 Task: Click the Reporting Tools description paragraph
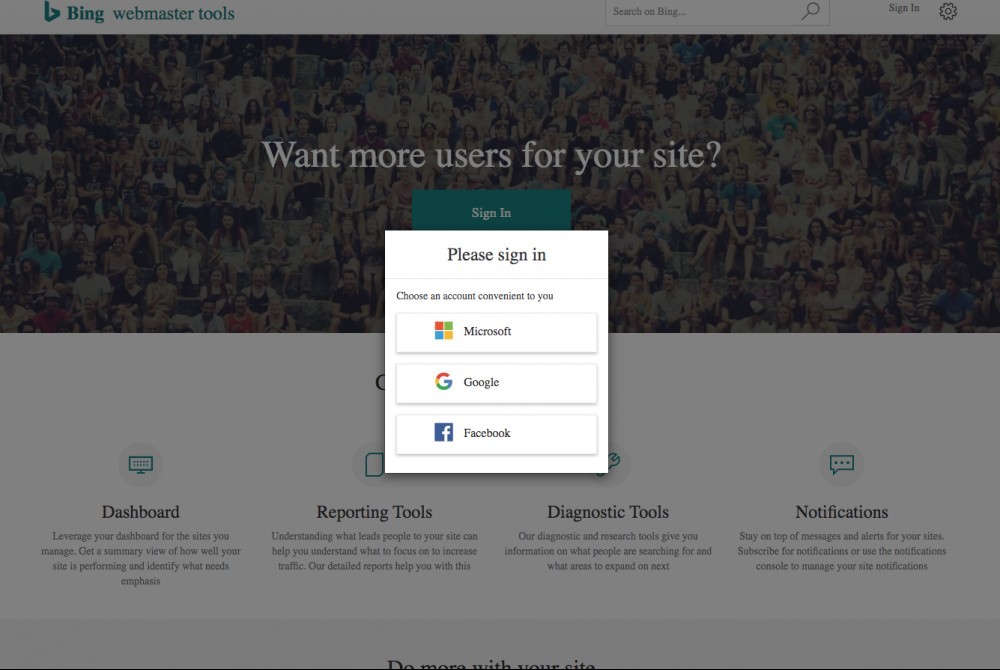(x=374, y=551)
